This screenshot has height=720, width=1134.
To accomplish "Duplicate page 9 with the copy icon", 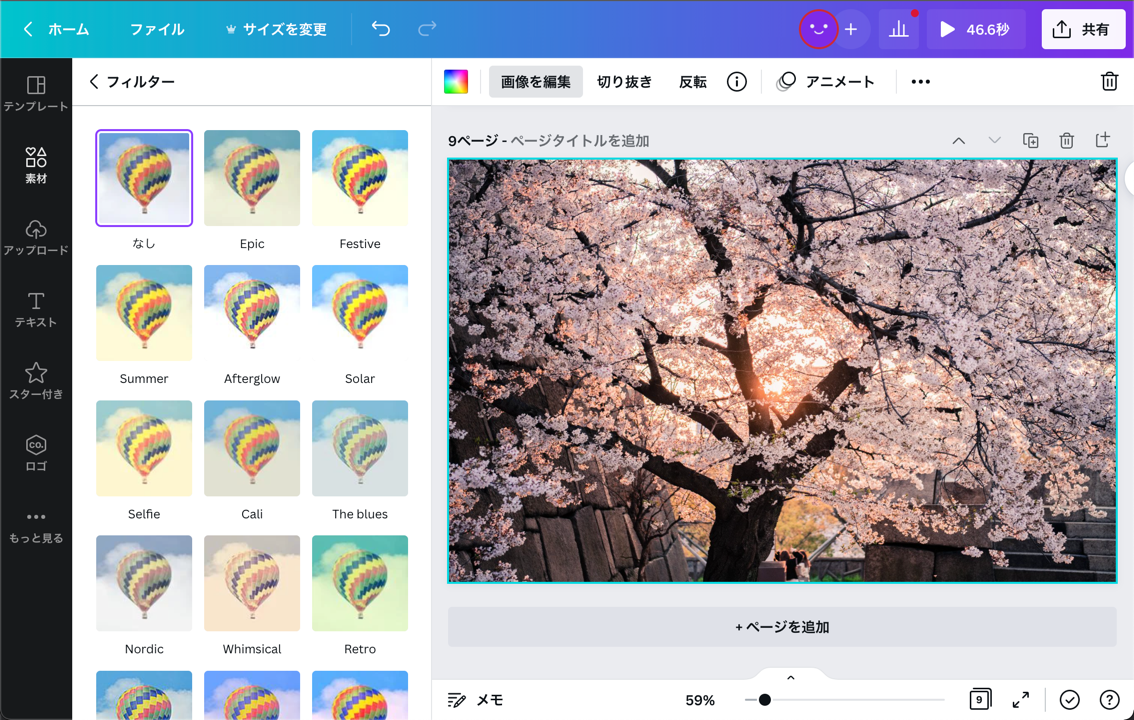I will coord(1031,140).
